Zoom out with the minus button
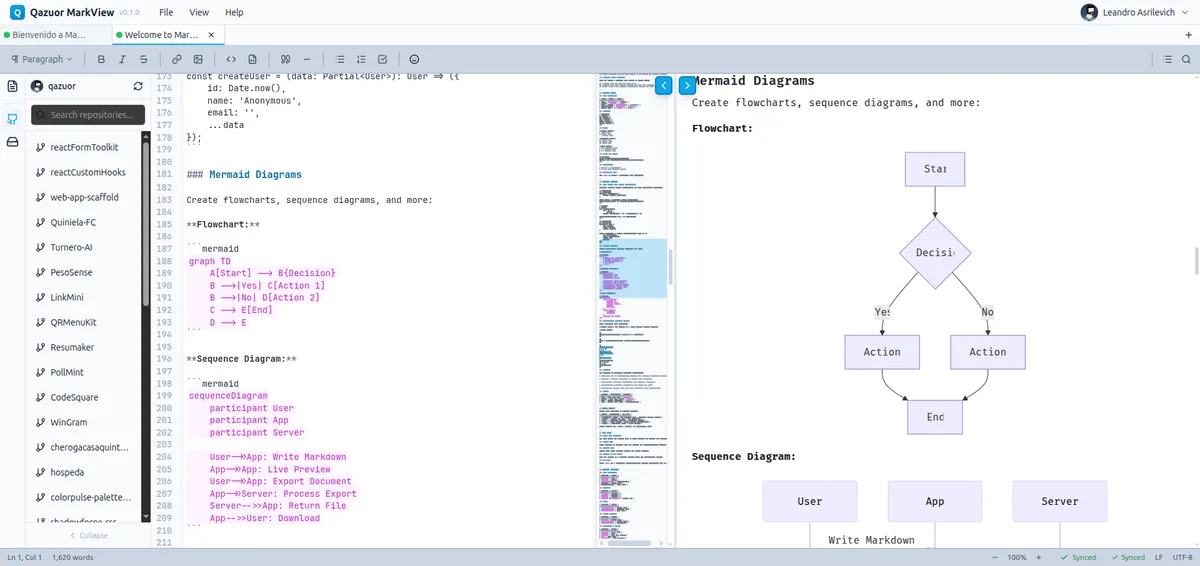Screen dimensions: 1200x566 [x=994, y=557]
